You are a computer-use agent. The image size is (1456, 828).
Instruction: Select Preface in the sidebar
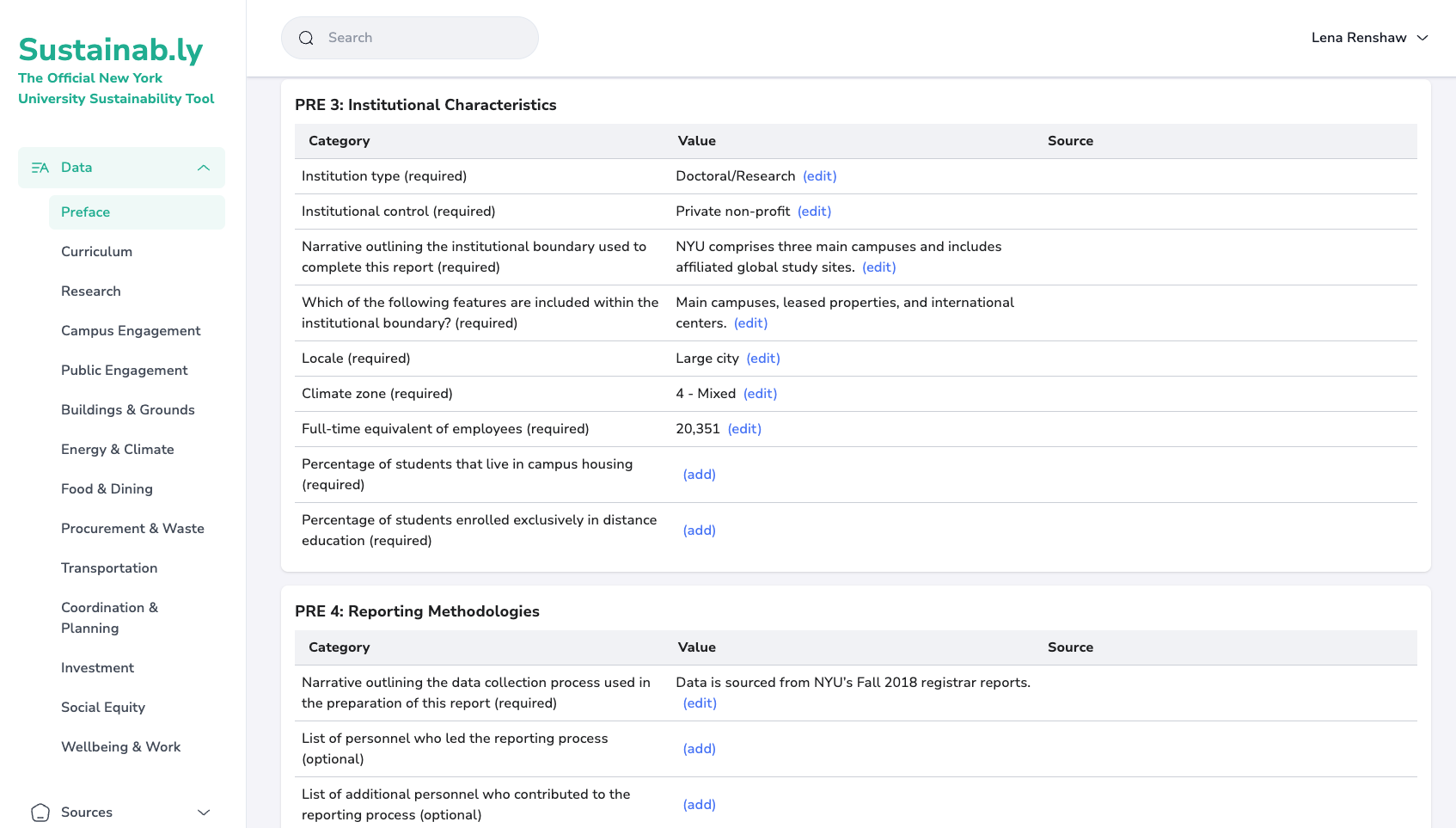tap(137, 212)
